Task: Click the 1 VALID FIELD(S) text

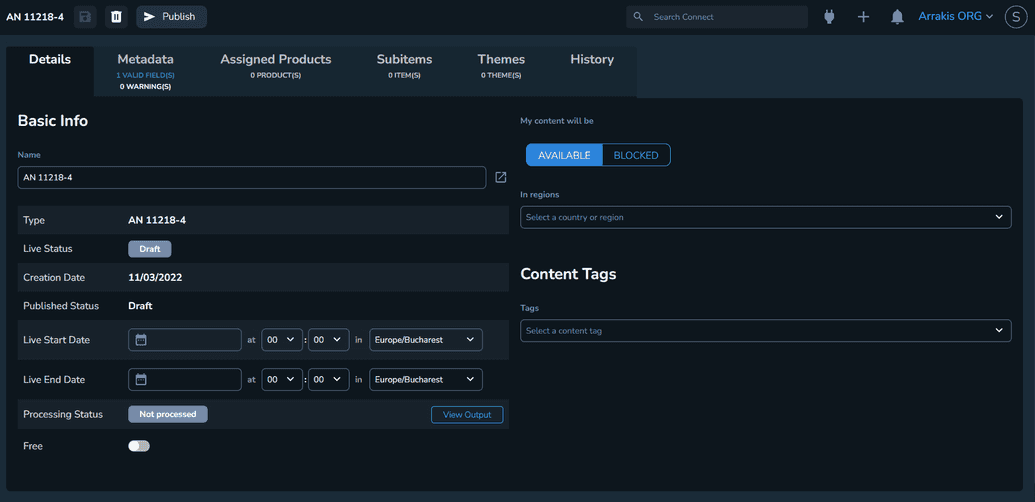Action: [145, 76]
